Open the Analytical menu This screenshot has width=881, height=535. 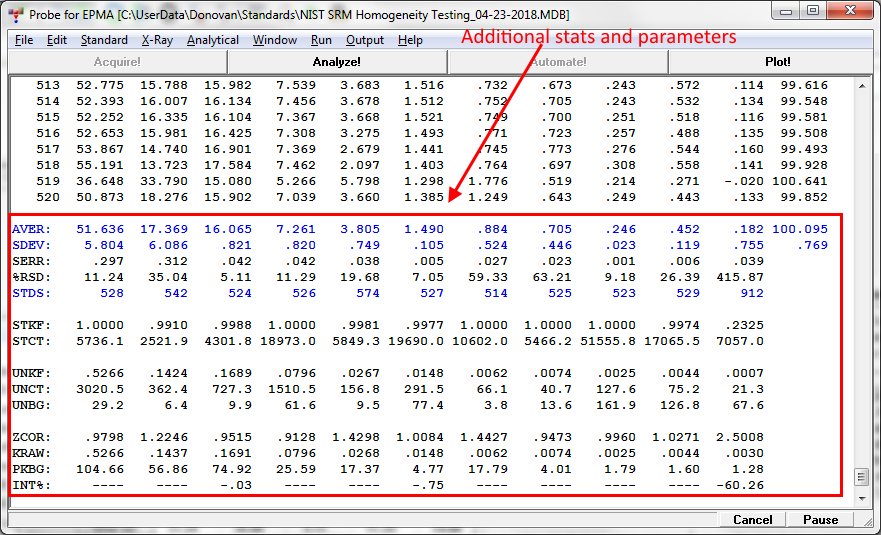pyautogui.click(x=212, y=40)
